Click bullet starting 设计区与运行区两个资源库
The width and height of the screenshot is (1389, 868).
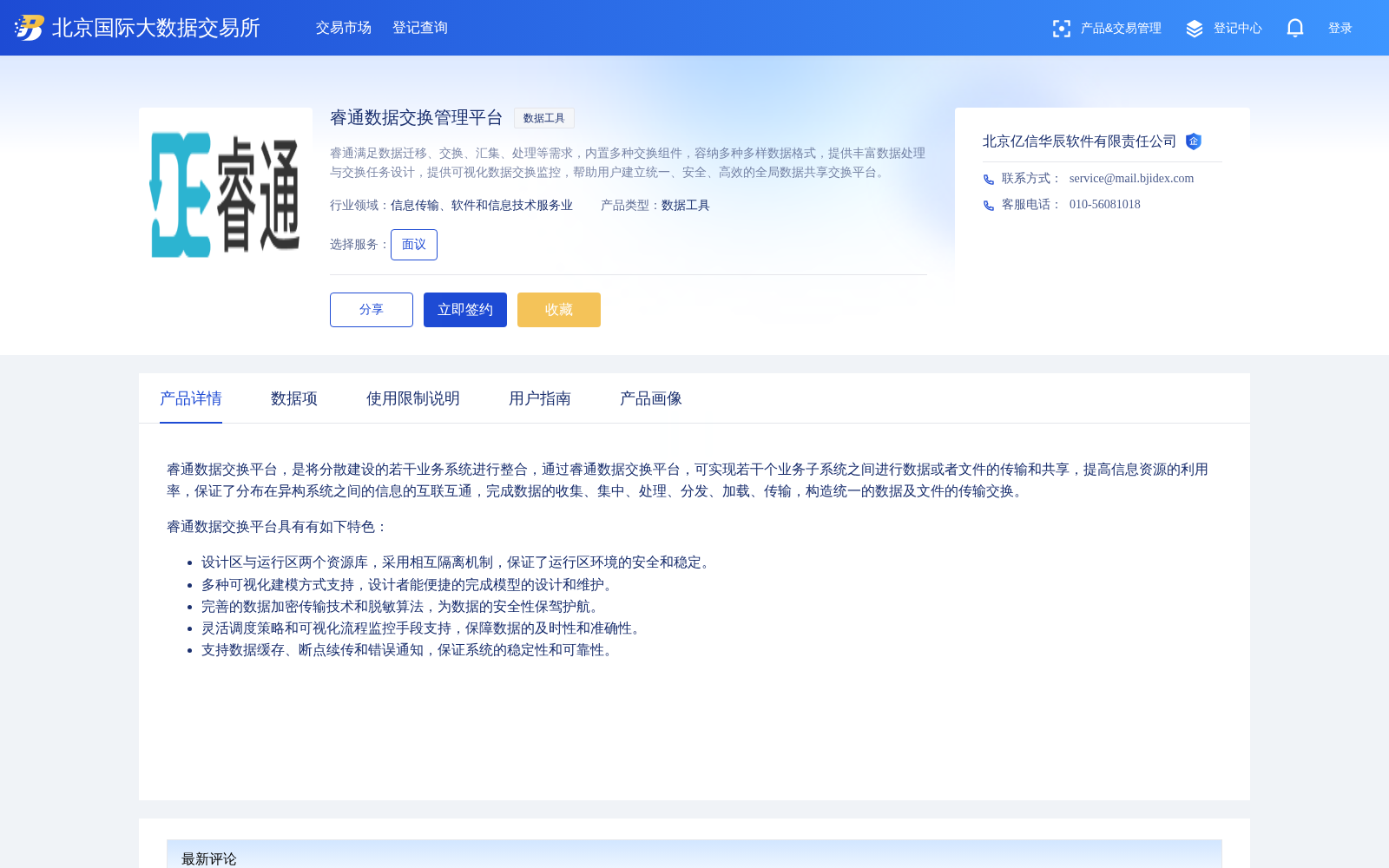tap(458, 562)
